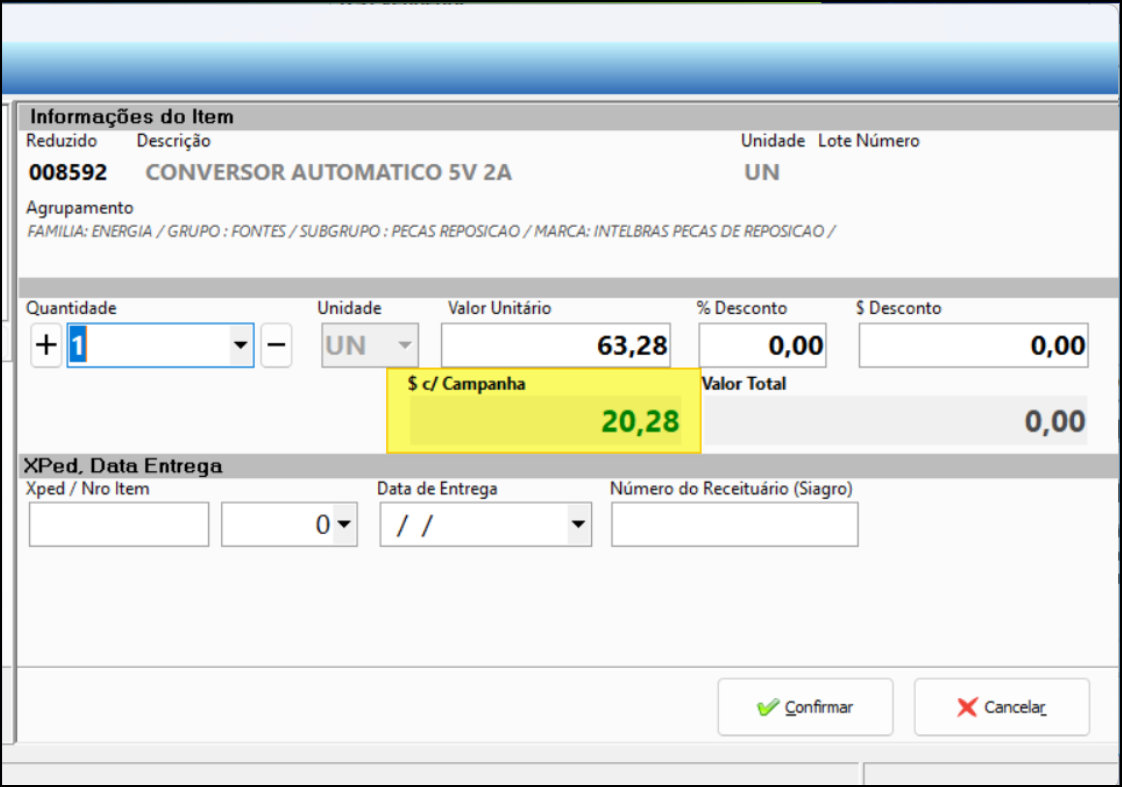Click the Agrupamento line starting FAMILIA: ENERGIA
1122x787 pixels.
[431, 232]
